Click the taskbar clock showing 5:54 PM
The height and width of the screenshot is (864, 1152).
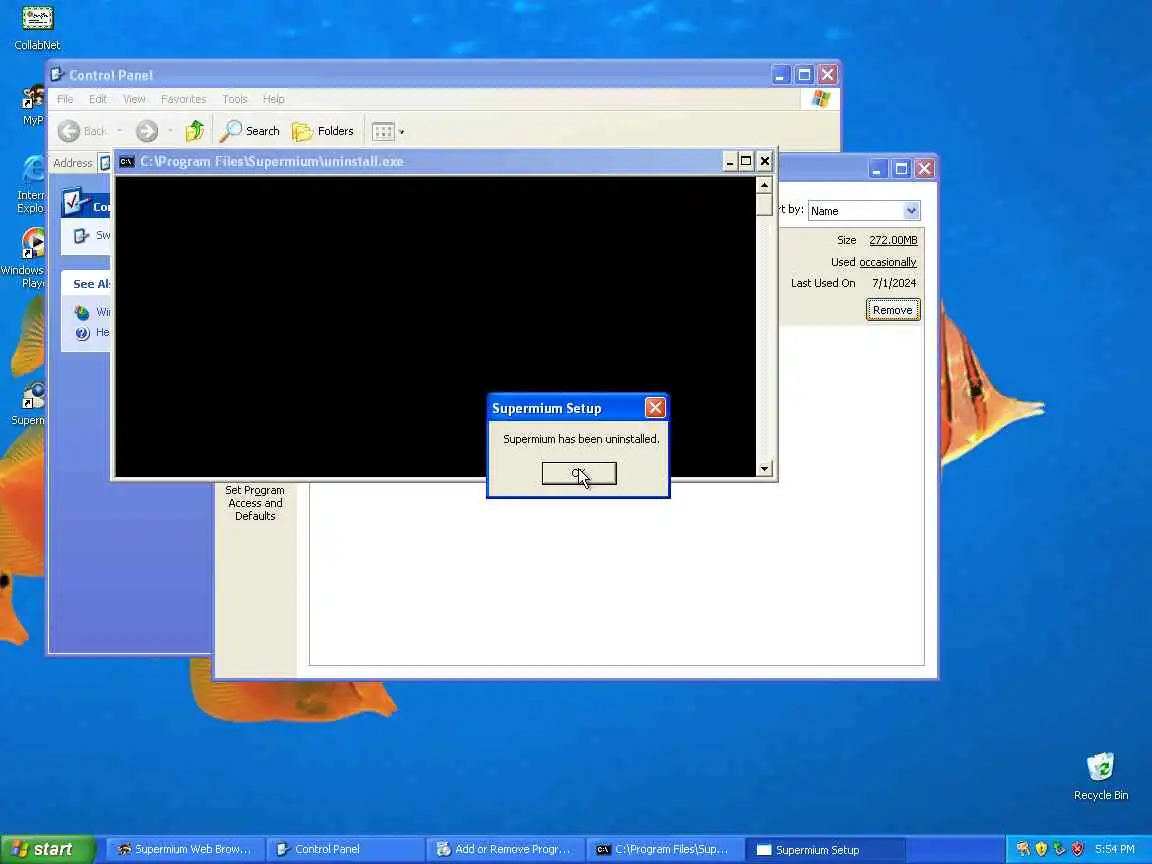pyautogui.click(x=1115, y=849)
